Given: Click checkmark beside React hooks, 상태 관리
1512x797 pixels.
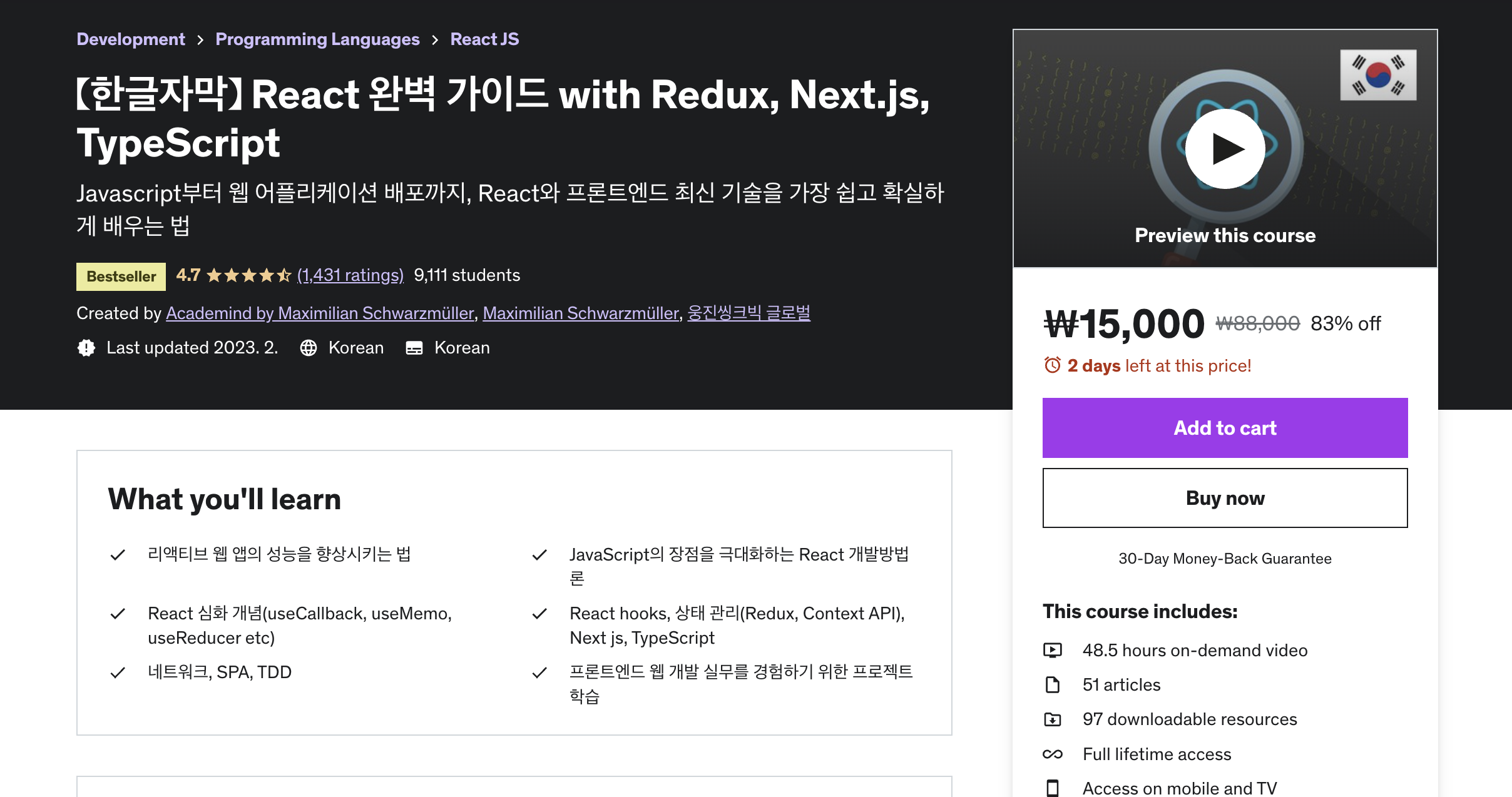Looking at the screenshot, I should pos(539,614).
